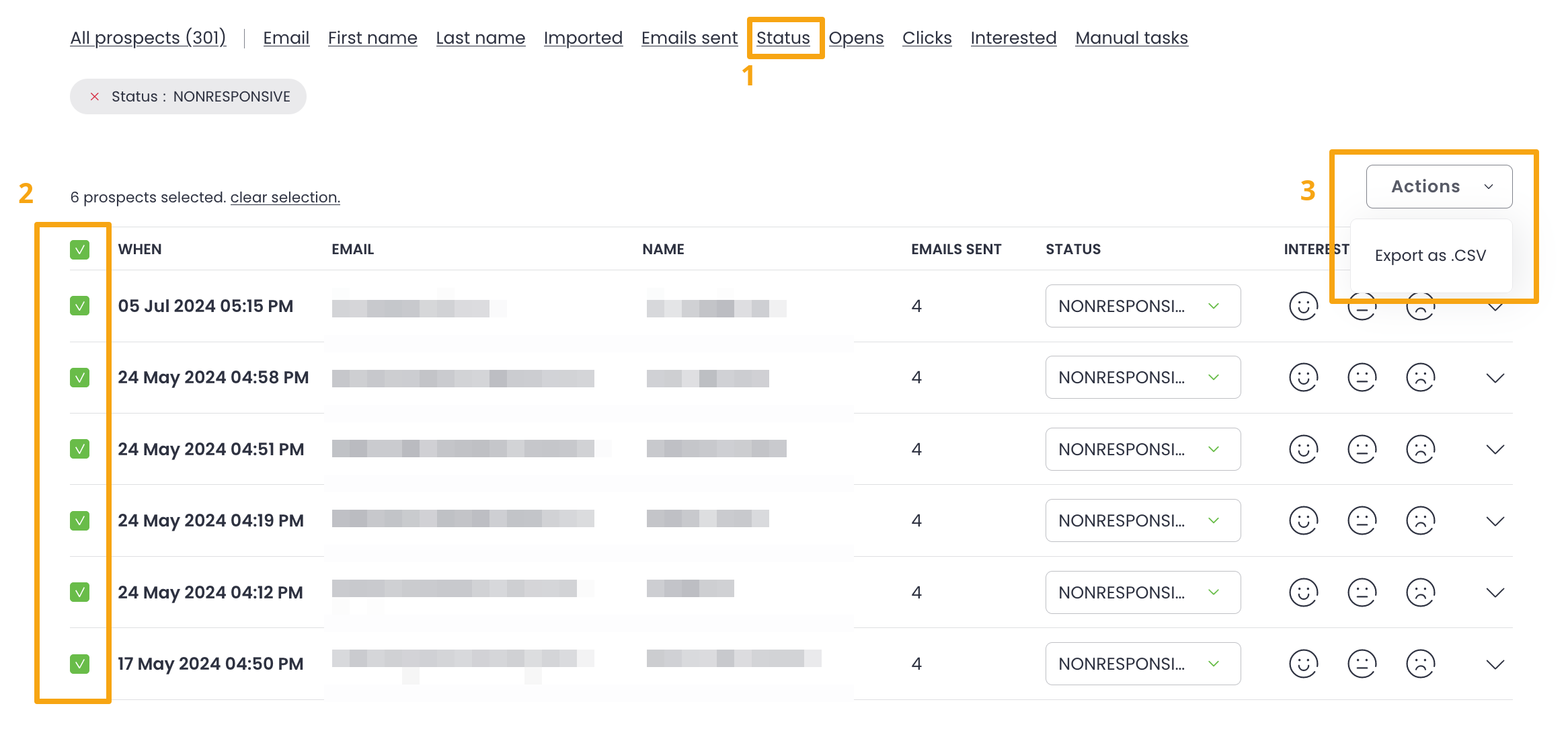Image resolution: width=1568 pixels, height=737 pixels.
Task: Open the Status filter tab
Action: 783,38
